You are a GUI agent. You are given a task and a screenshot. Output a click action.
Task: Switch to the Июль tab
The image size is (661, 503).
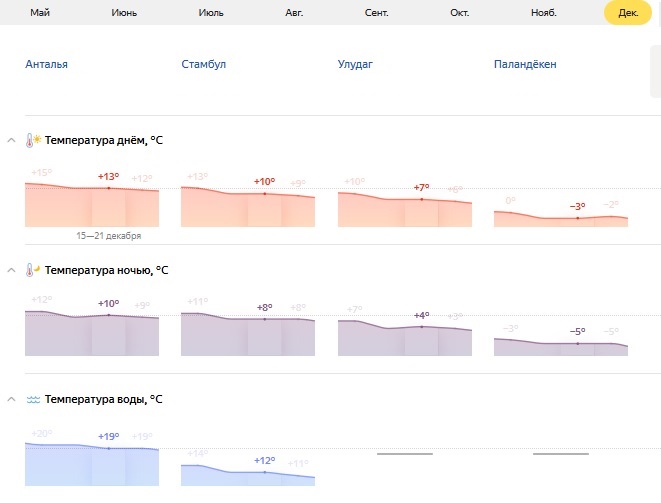click(211, 13)
